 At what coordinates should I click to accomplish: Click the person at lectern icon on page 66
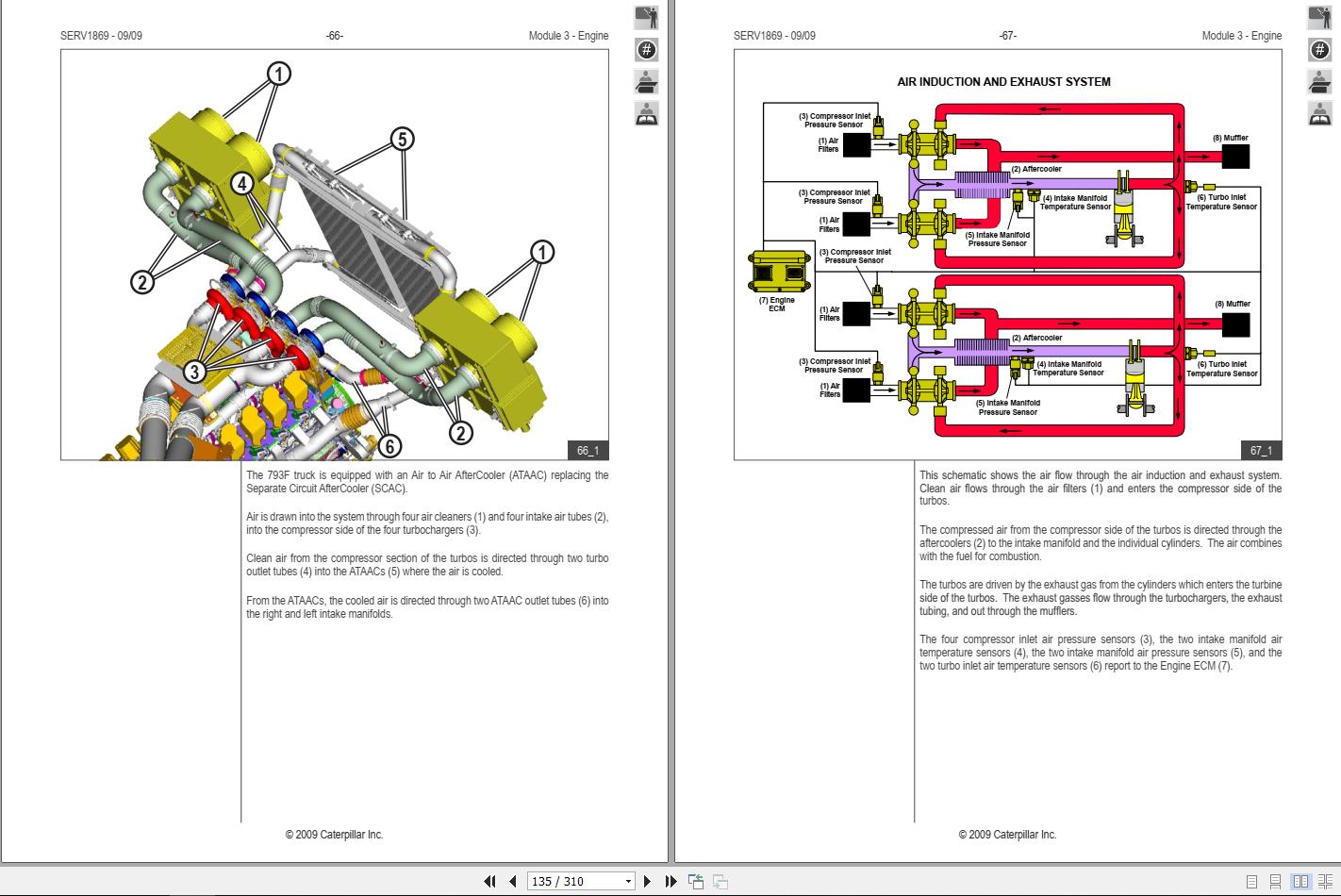point(647,81)
